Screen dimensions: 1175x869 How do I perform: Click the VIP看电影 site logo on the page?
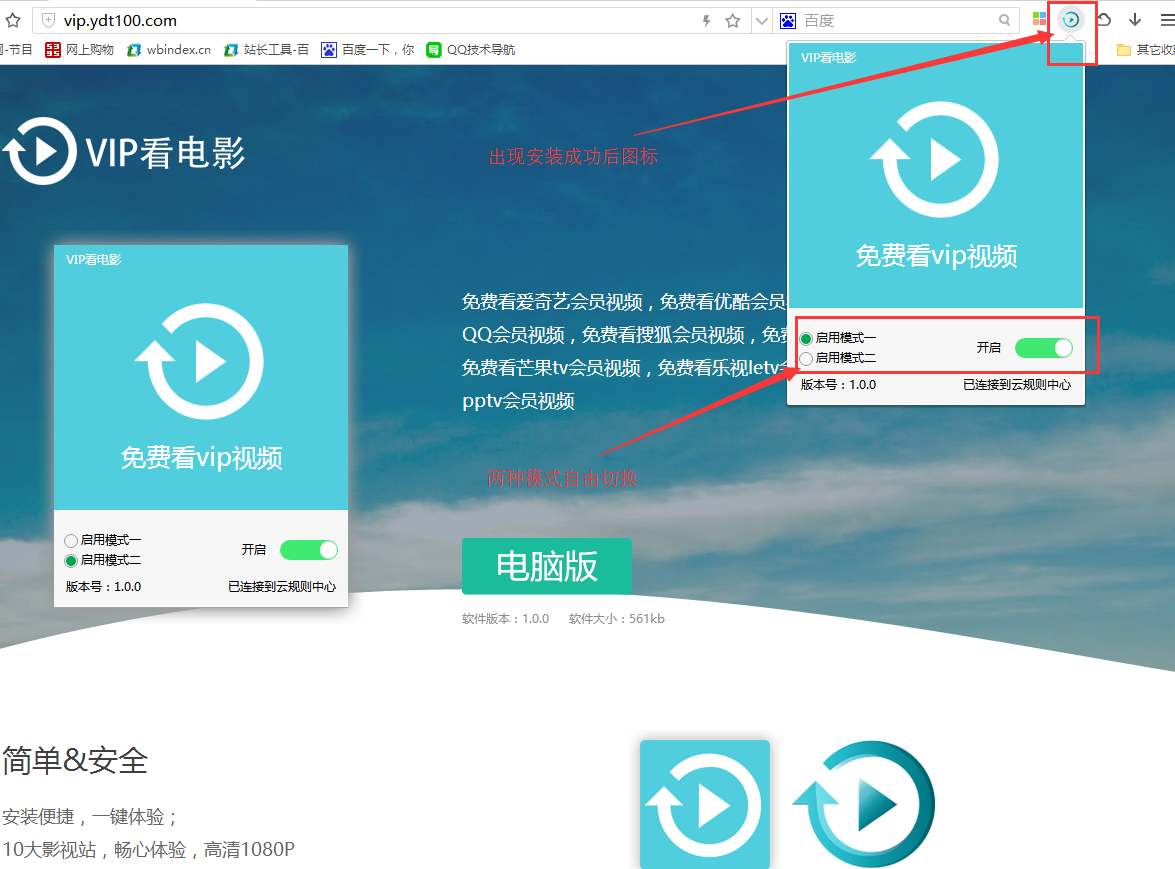coord(123,151)
